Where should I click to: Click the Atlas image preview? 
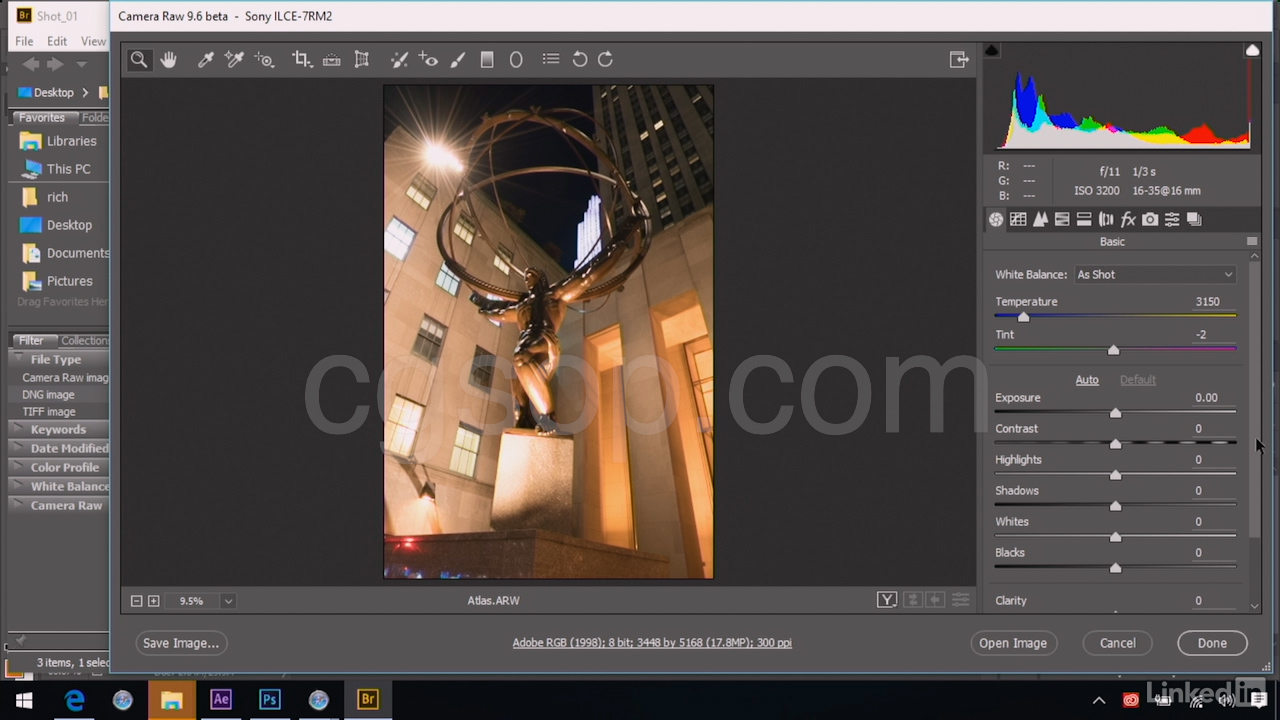tap(548, 331)
